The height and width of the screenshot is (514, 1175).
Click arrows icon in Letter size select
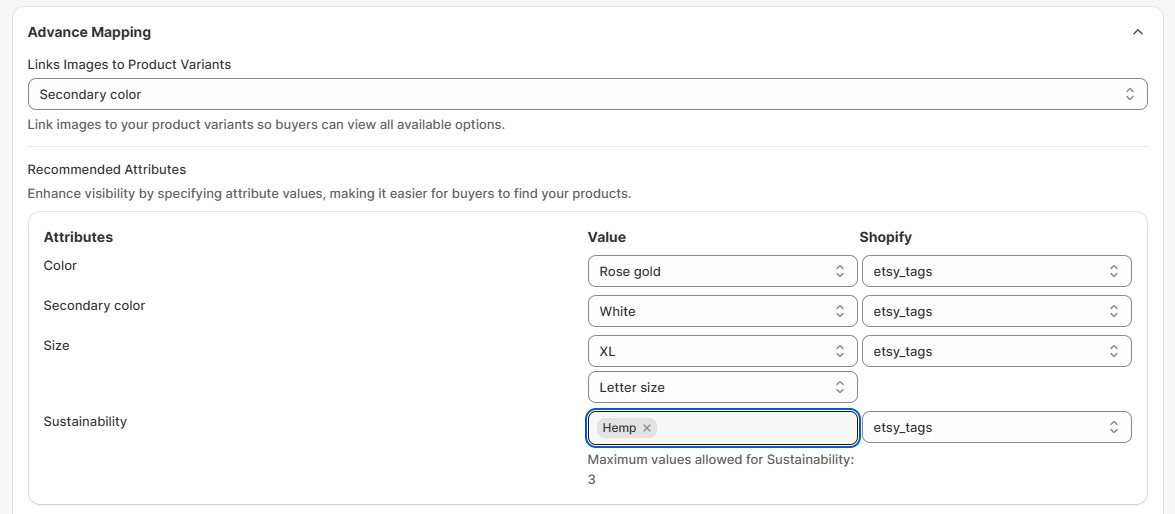pos(840,387)
